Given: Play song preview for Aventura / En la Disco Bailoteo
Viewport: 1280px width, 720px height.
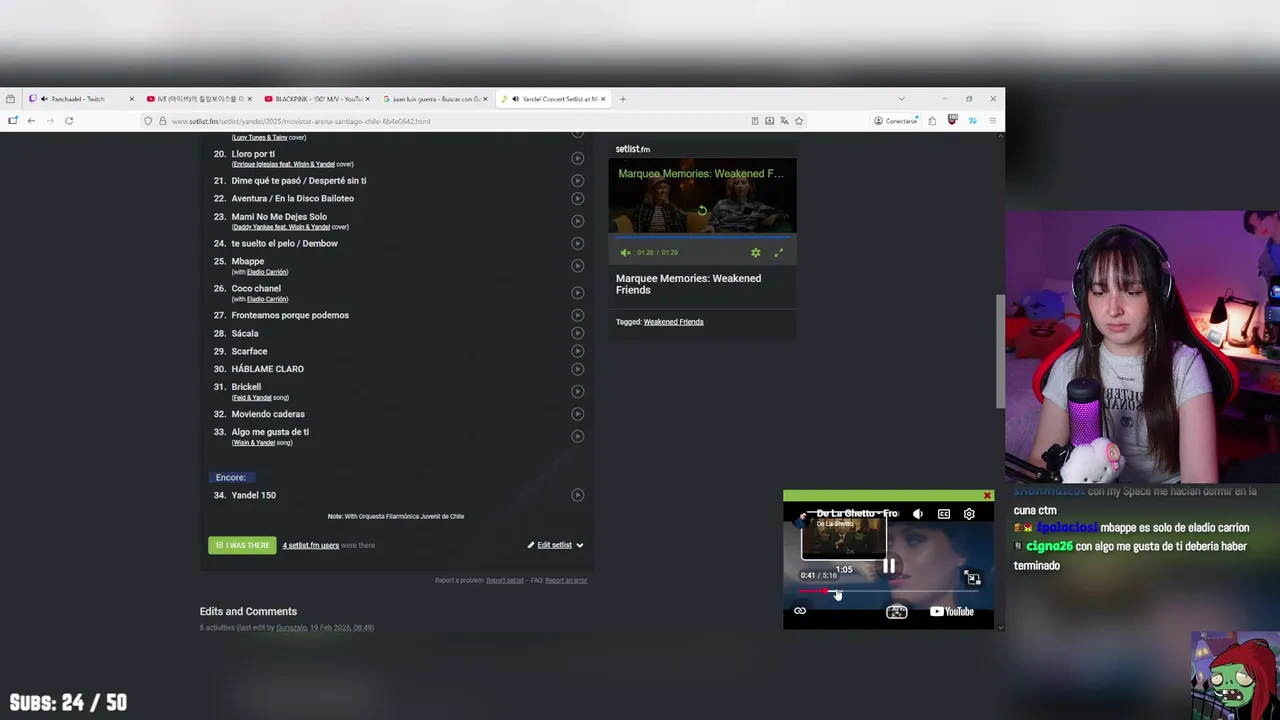Looking at the screenshot, I should pyautogui.click(x=577, y=199).
